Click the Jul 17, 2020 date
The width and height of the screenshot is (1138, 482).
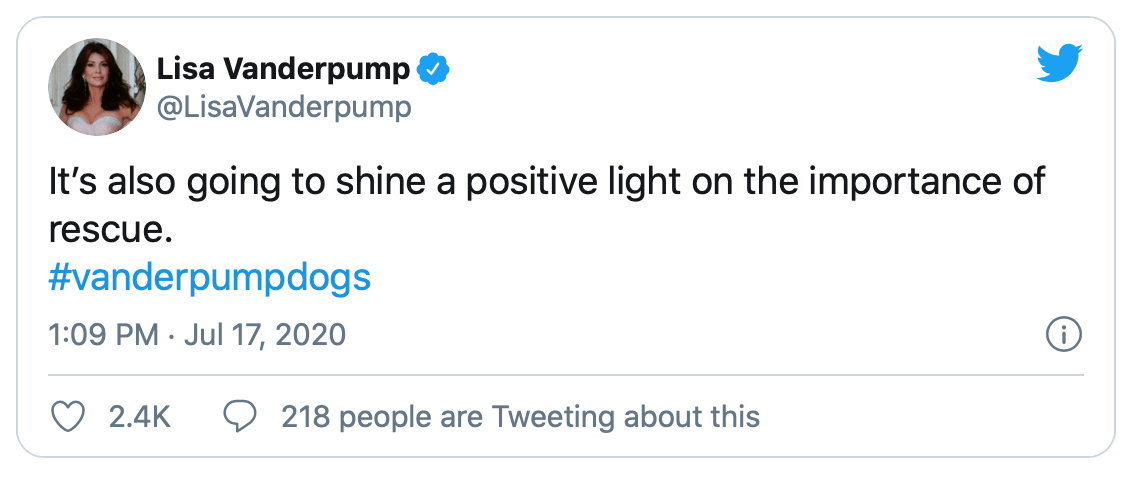(260, 334)
